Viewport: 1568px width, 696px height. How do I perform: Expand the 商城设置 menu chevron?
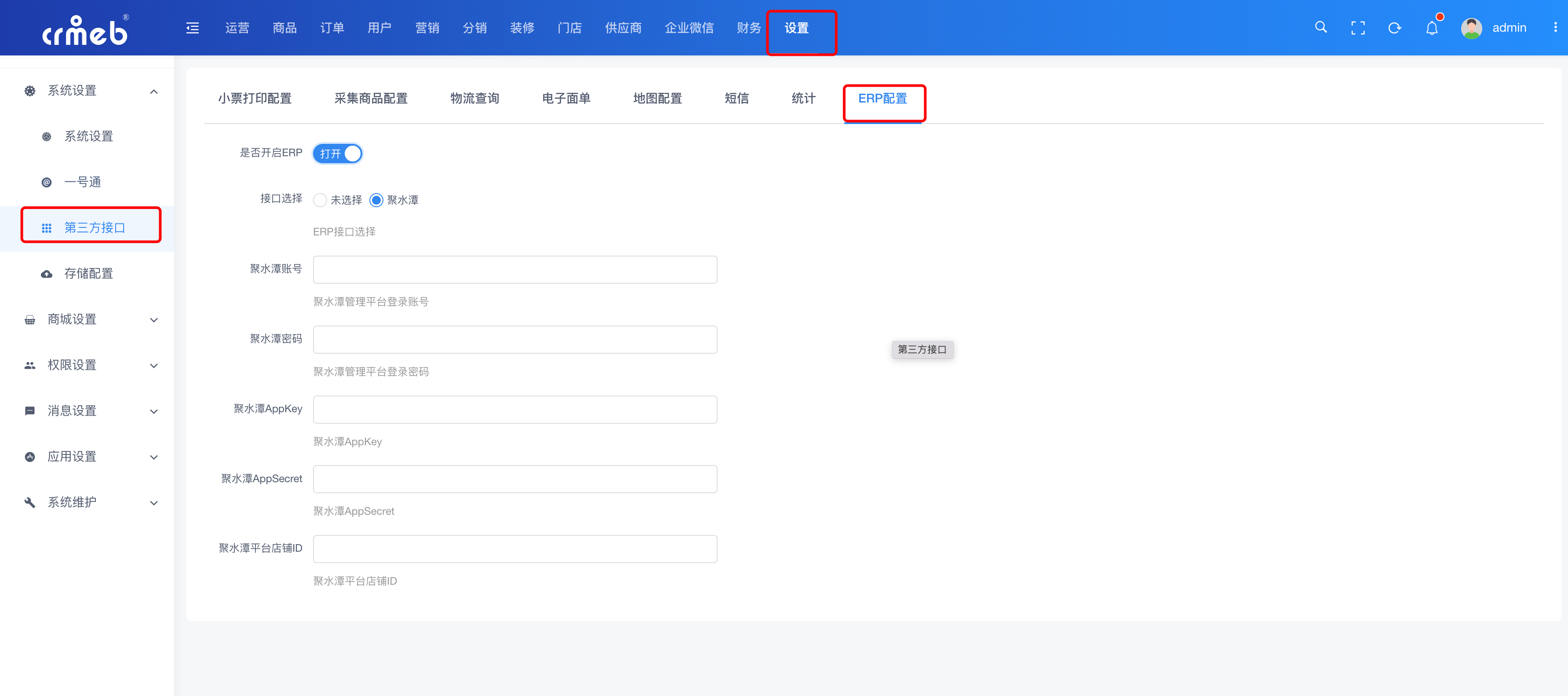pos(154,320)
